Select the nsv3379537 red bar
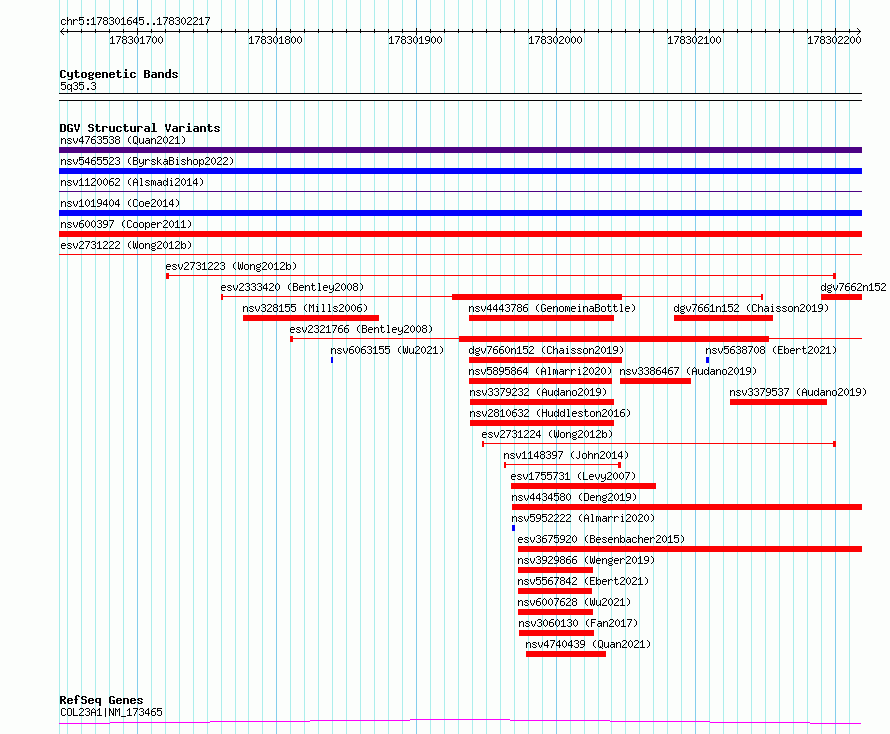 [778, 402]
